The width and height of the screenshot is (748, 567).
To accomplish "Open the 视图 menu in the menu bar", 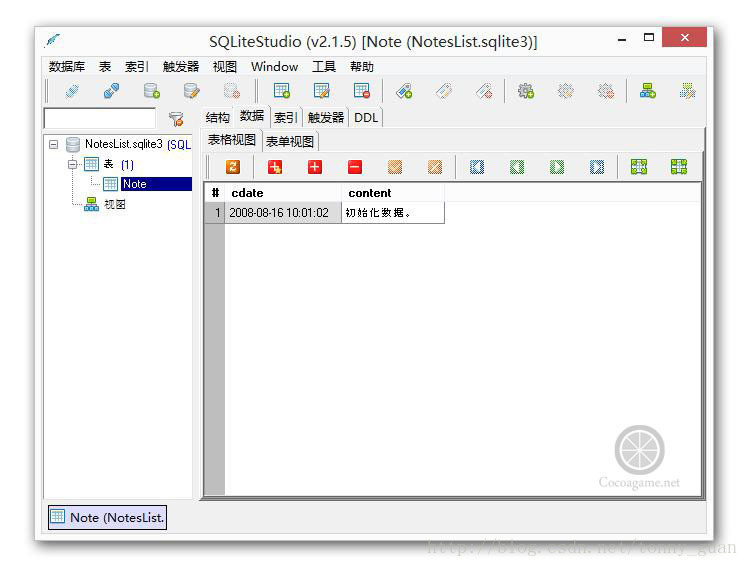I will [225, 67].
